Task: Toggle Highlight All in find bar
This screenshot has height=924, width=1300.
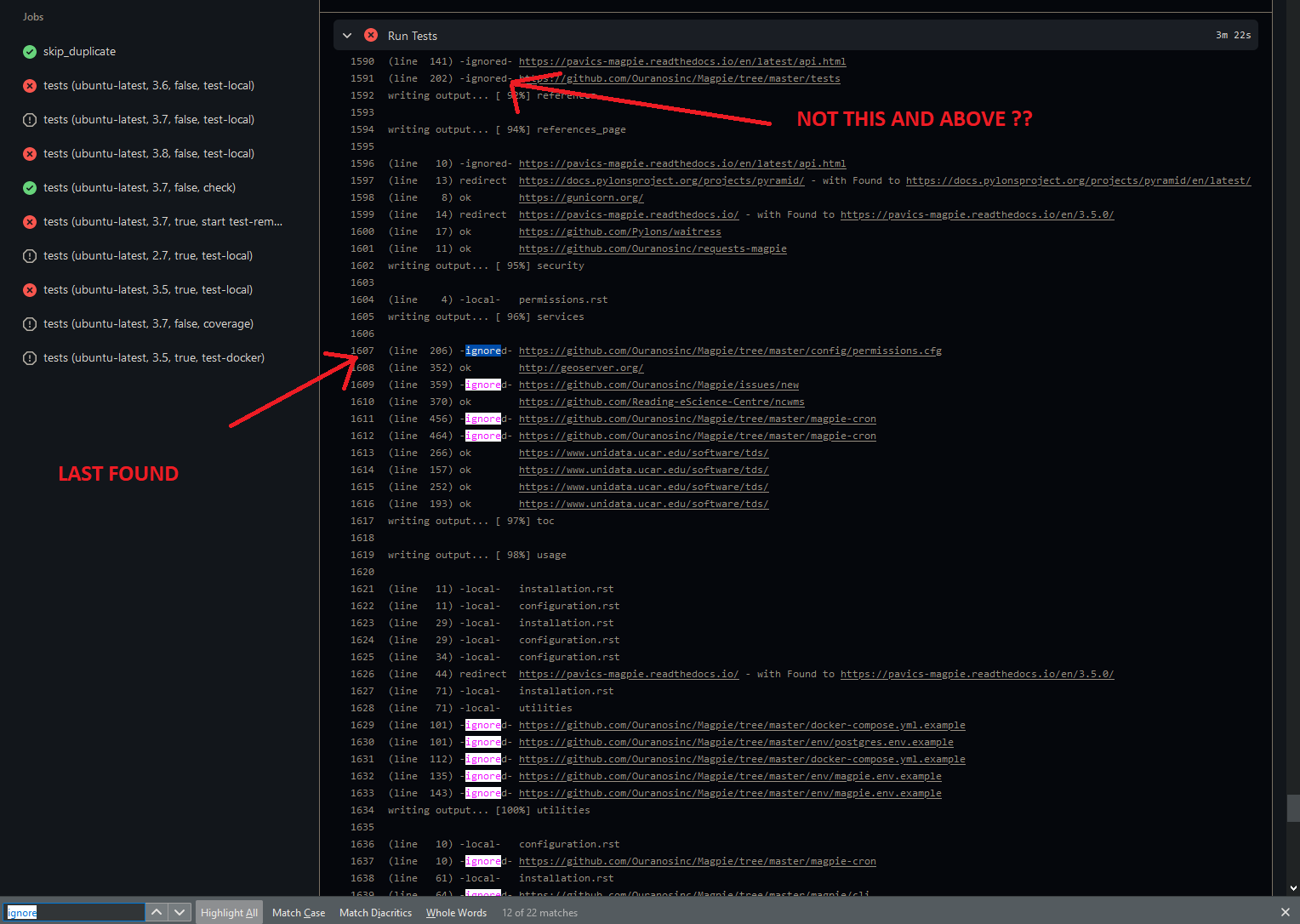Action: [229, 912]
